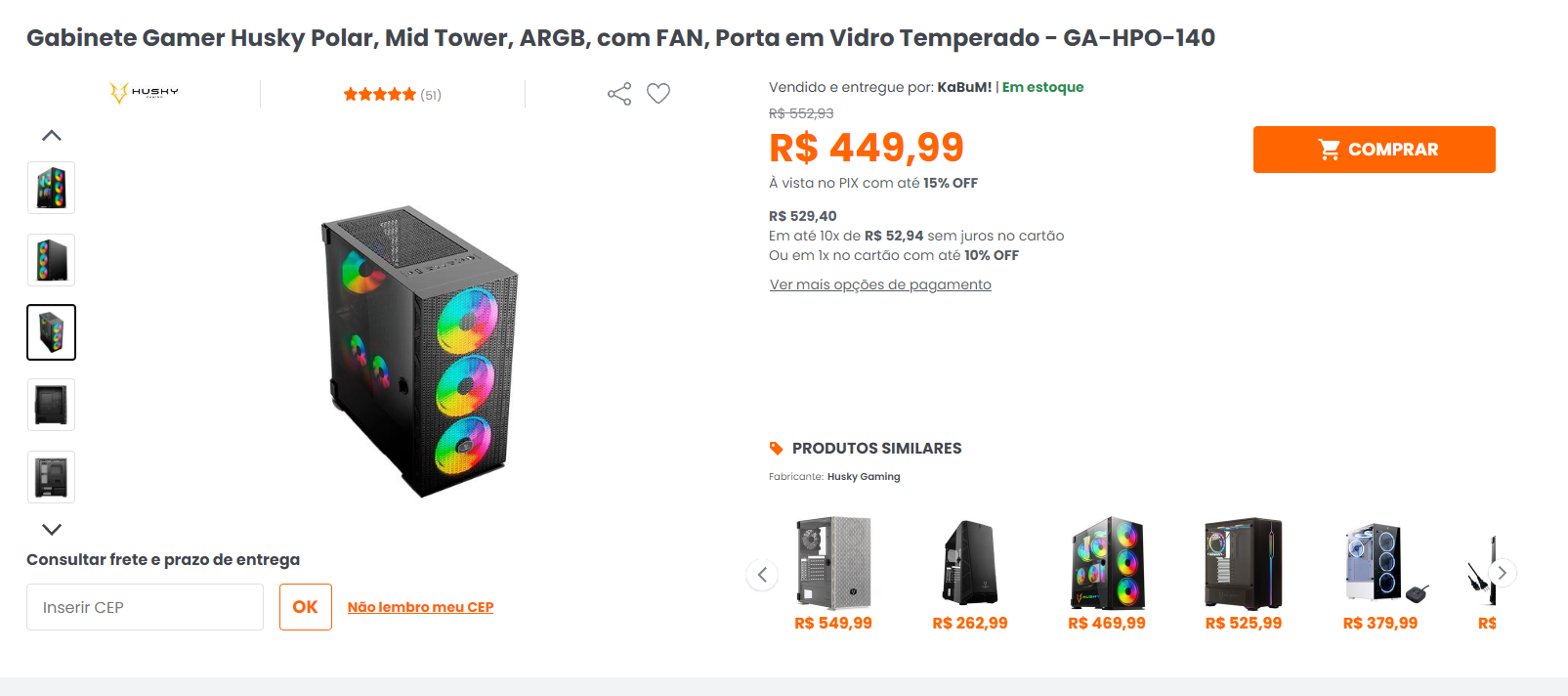Image resolution: width=1568 pixels, height=696 pixels.
Task: Show previous thumbnails with up chevron
Action: (52, 136)
